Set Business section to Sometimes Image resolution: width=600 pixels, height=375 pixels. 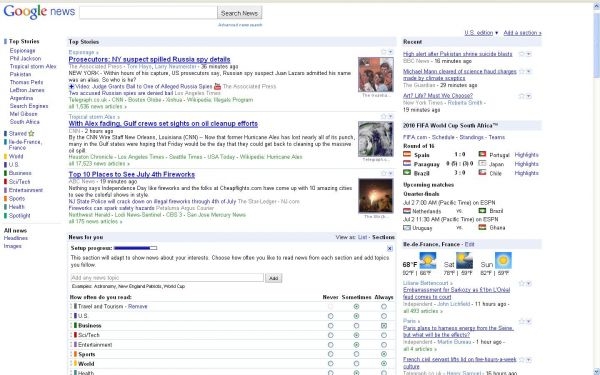pyautogui.click(x=356, y=326)
